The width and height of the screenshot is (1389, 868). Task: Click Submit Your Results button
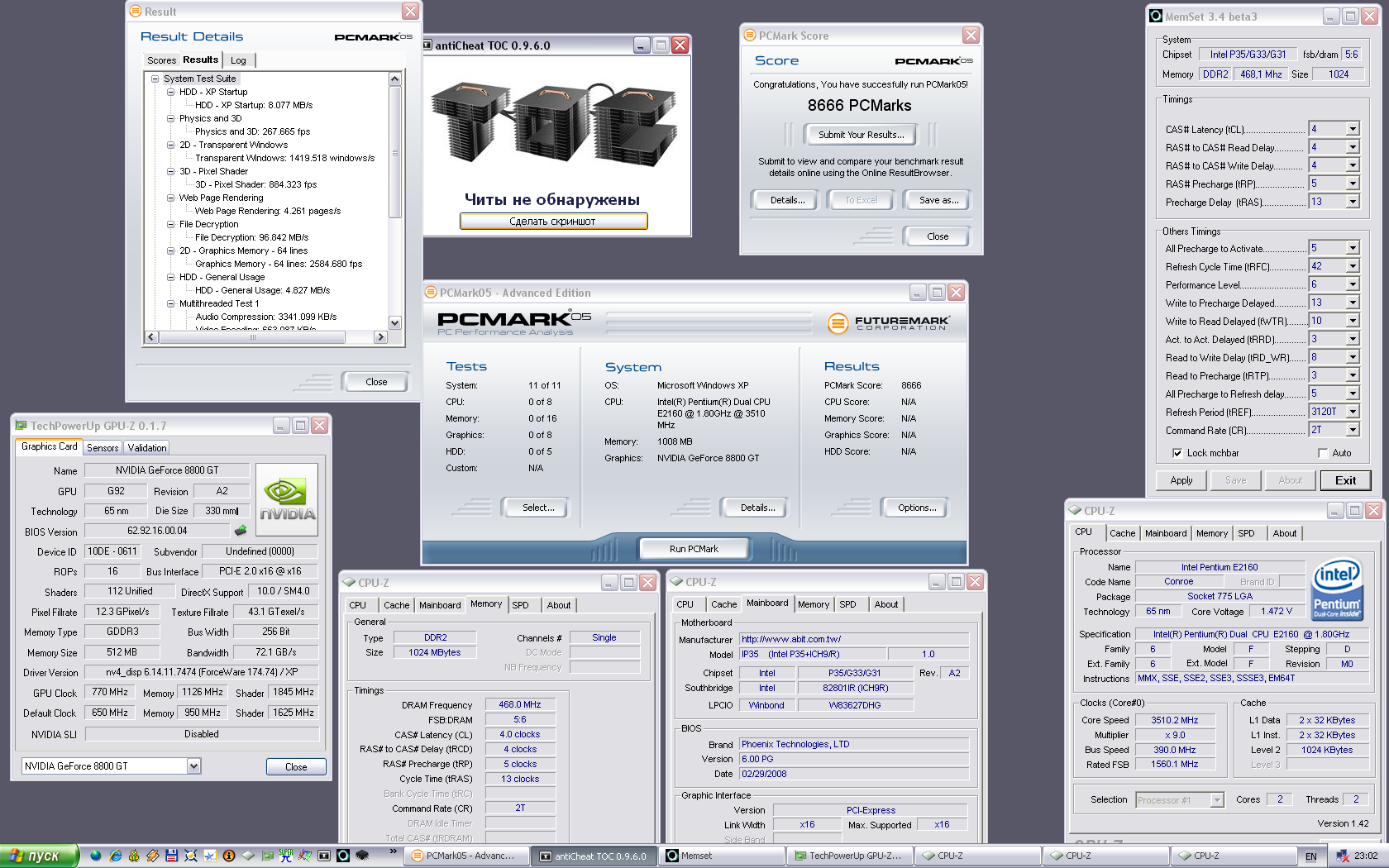pos(861,135)
